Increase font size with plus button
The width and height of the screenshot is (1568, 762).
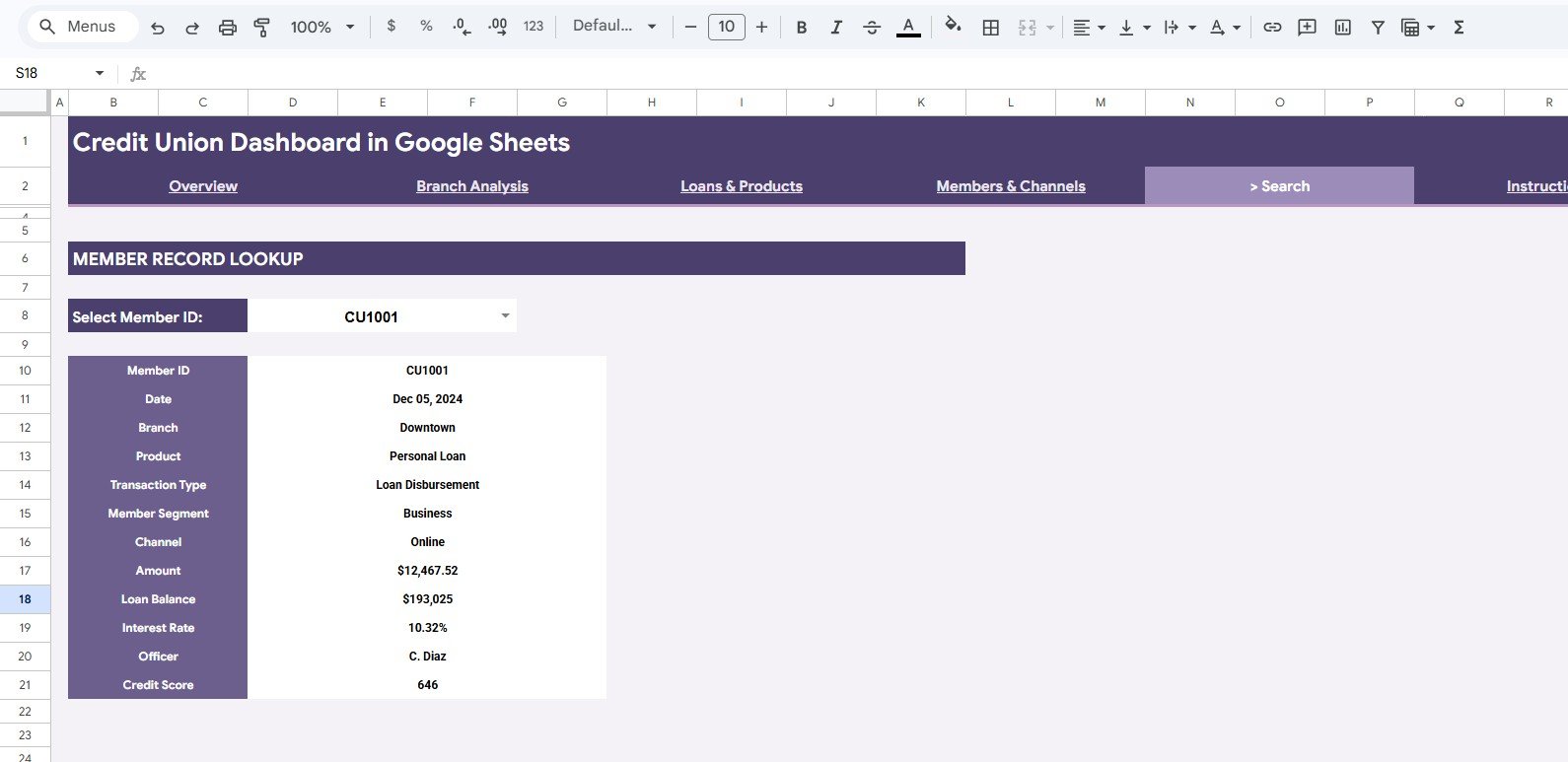(x=761, y=28)
